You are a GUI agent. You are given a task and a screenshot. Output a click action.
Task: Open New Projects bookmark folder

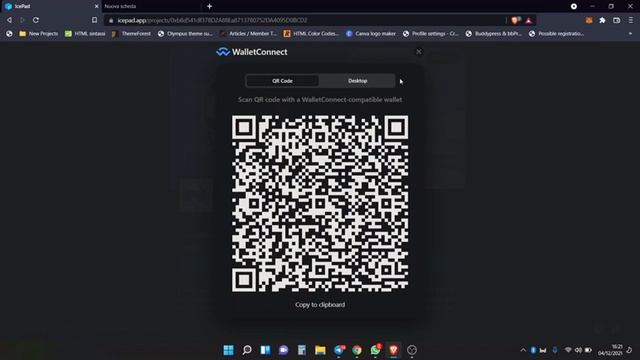pos(39,34)
